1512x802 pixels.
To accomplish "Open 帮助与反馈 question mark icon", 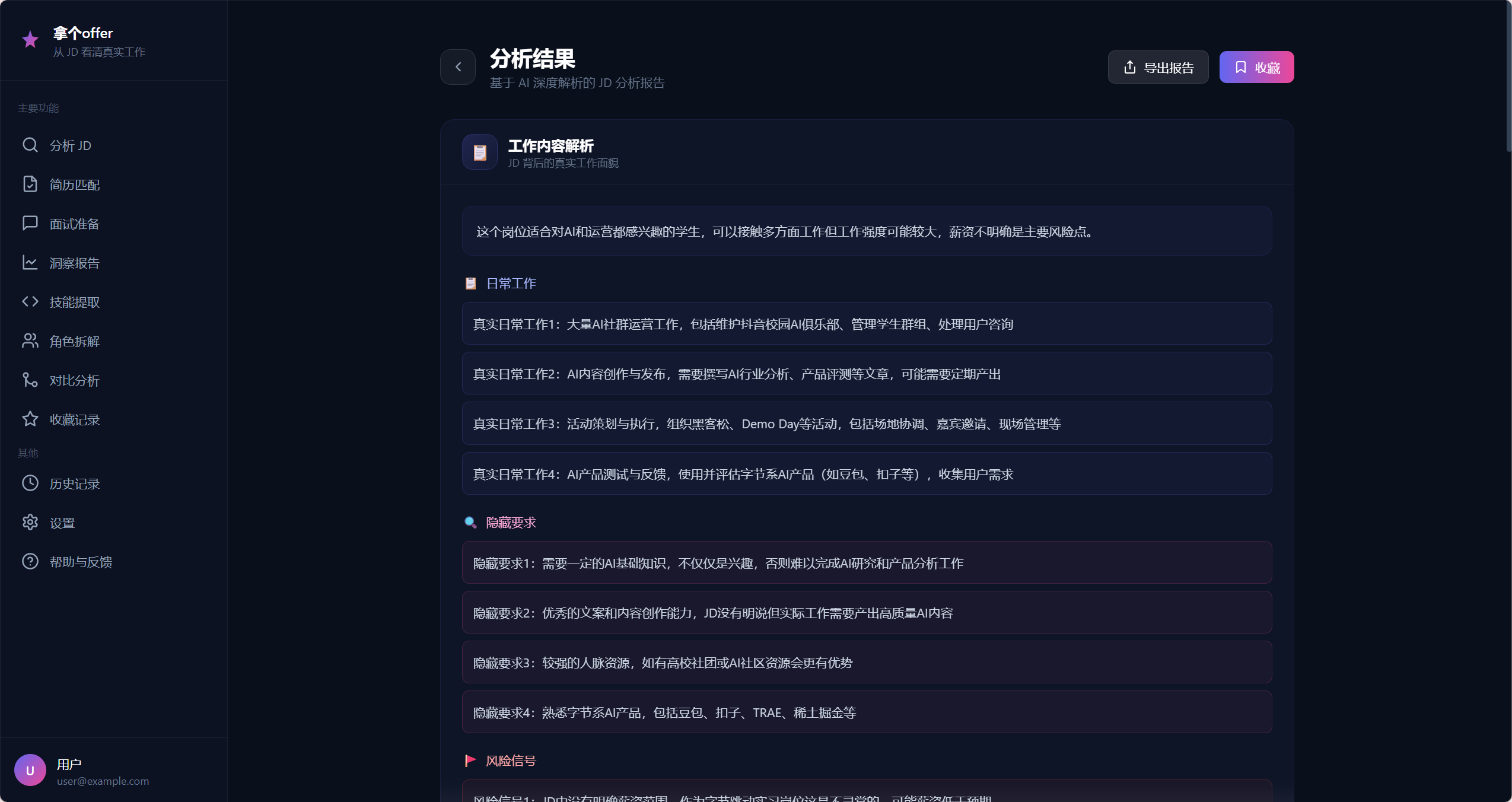I will 30,561.
